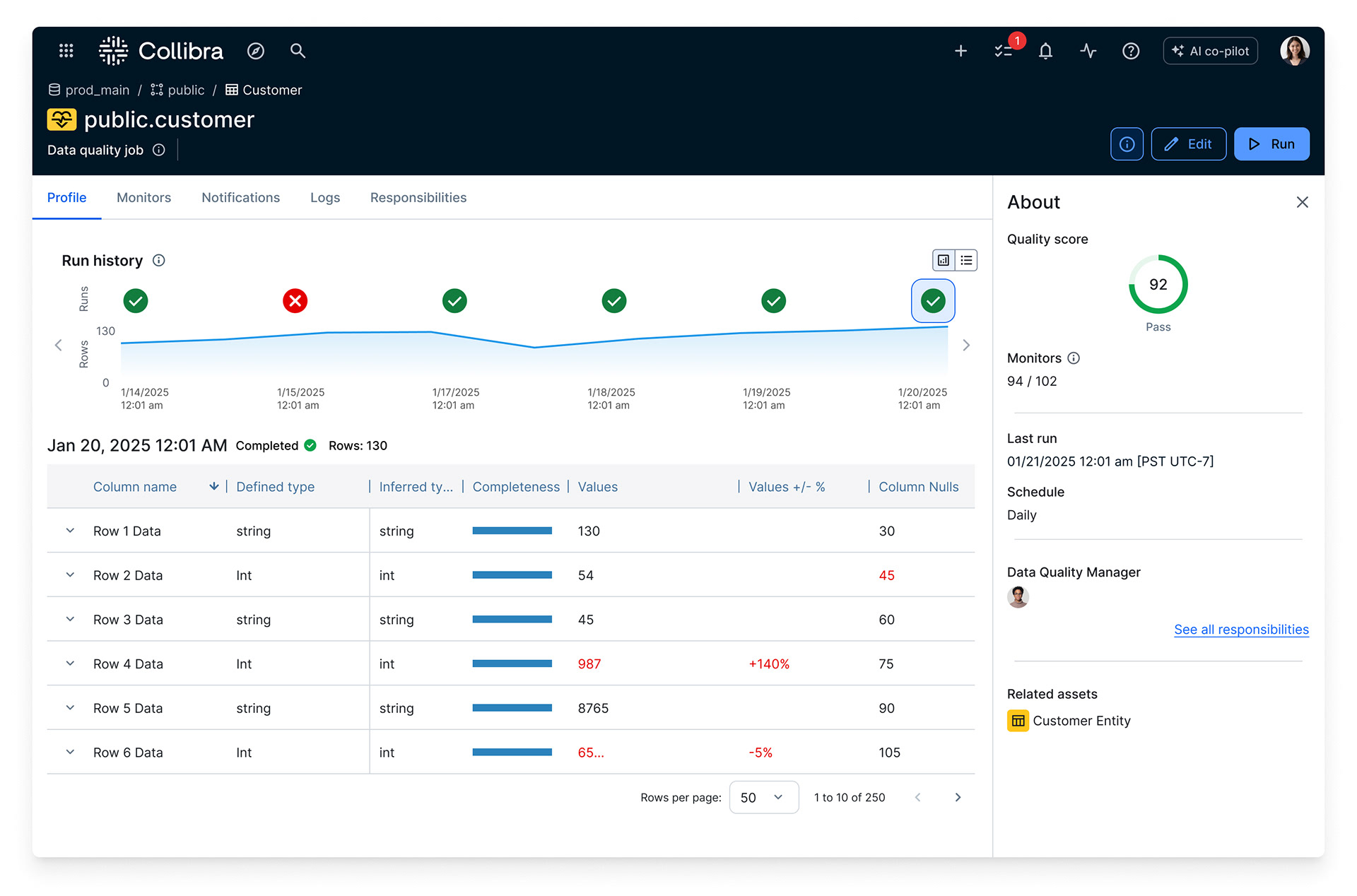The height and width of the screenshot is (896, 1357).
Task: Click the Run button
Action: (1271, 144)
